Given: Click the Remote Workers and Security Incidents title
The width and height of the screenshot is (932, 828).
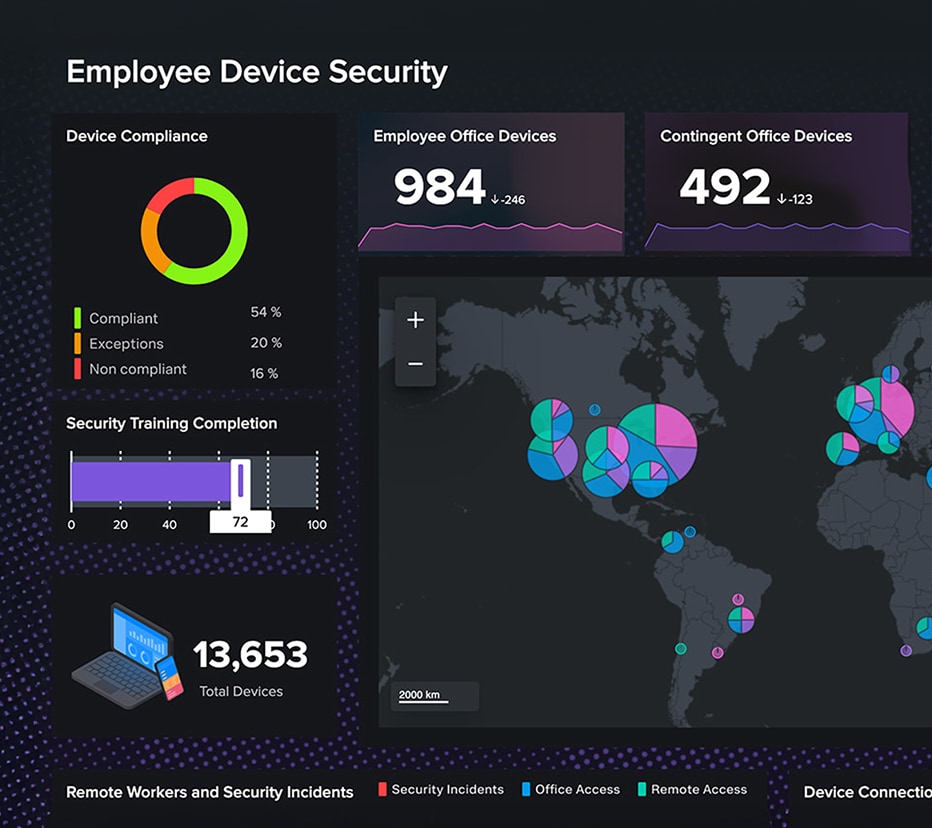Looking at the screenshot, I should [x=210, y=792].
